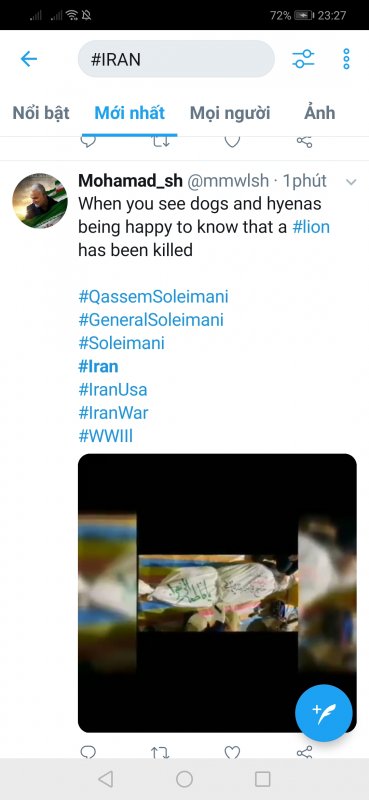Open the three-dot overflow menu
The height and width of the screenshot is (800, 369).
click(347, 59)
